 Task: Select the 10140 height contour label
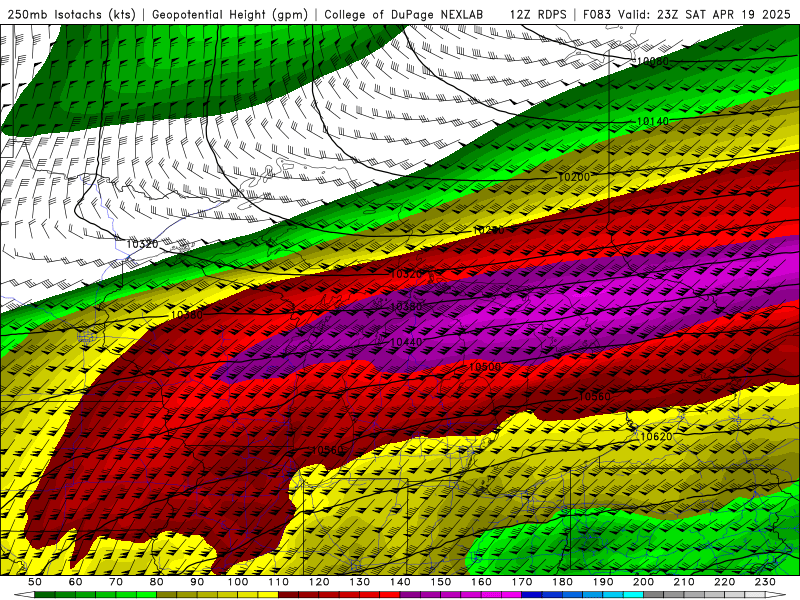point(653,121)
